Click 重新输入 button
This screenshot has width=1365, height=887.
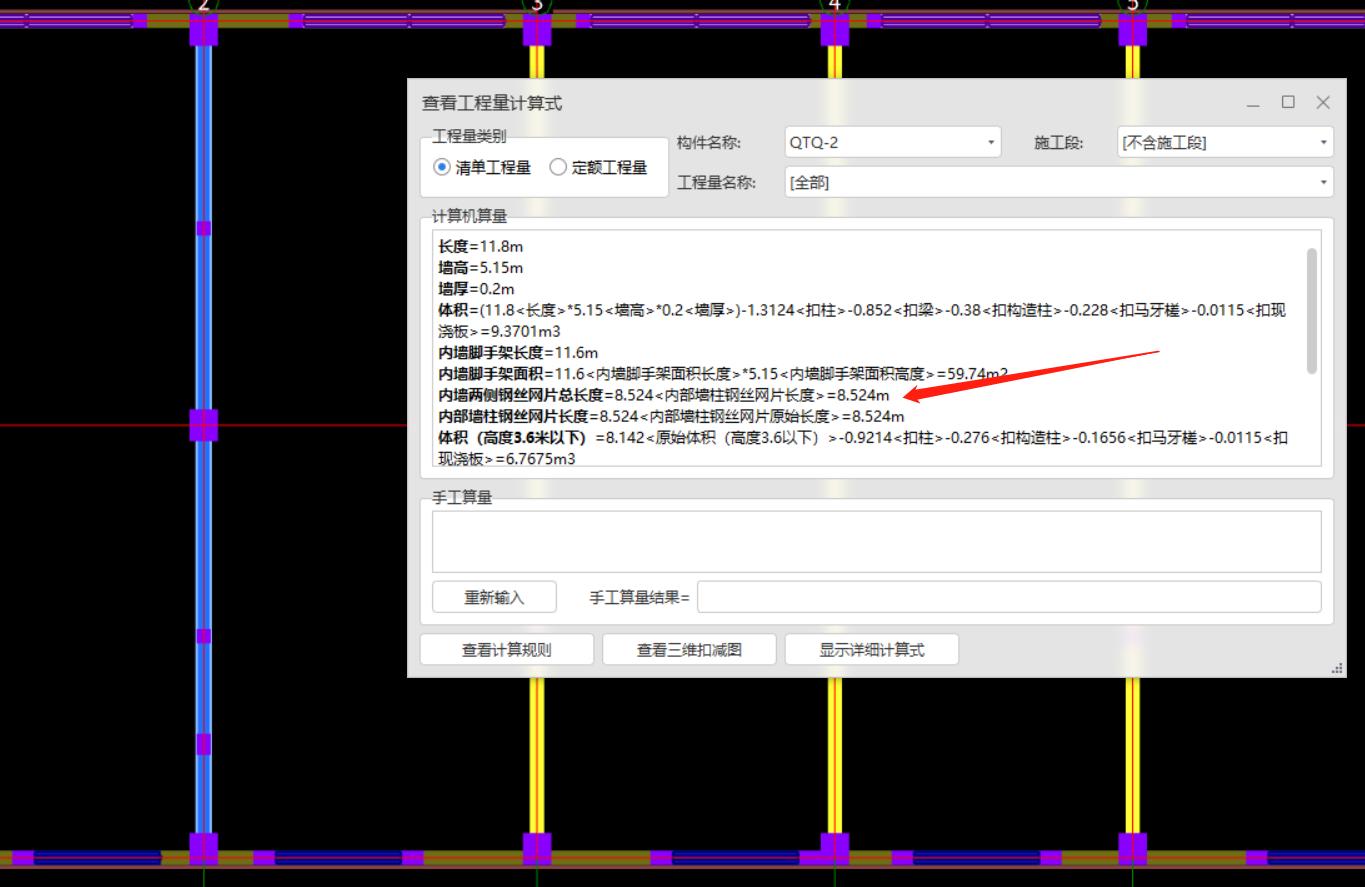(x=494, y=597)
